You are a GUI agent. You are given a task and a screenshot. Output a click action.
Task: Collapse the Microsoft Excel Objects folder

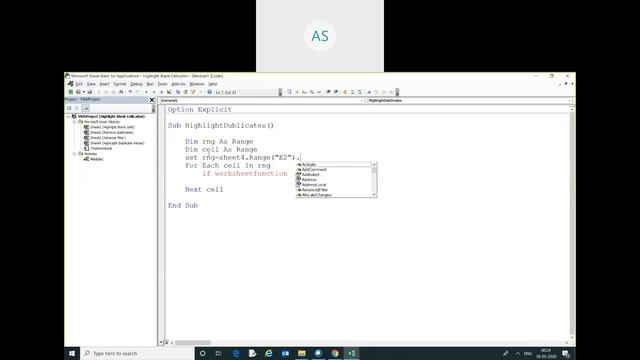[75, 122]
